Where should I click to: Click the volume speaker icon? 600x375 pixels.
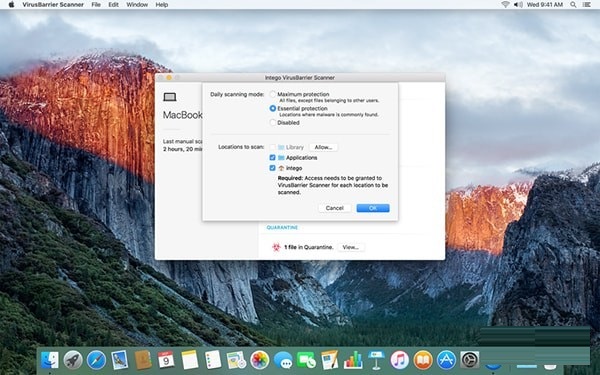(x=518, y=5)
